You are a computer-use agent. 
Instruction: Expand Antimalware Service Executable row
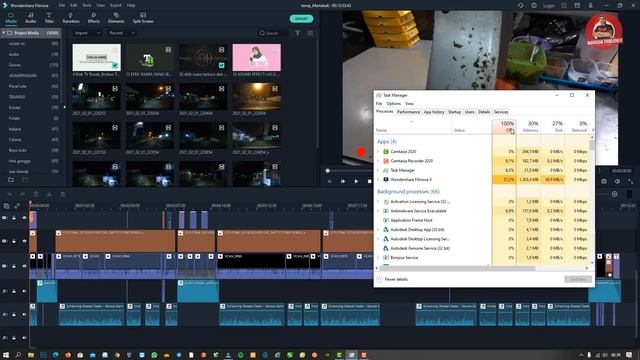coord(378,211)
